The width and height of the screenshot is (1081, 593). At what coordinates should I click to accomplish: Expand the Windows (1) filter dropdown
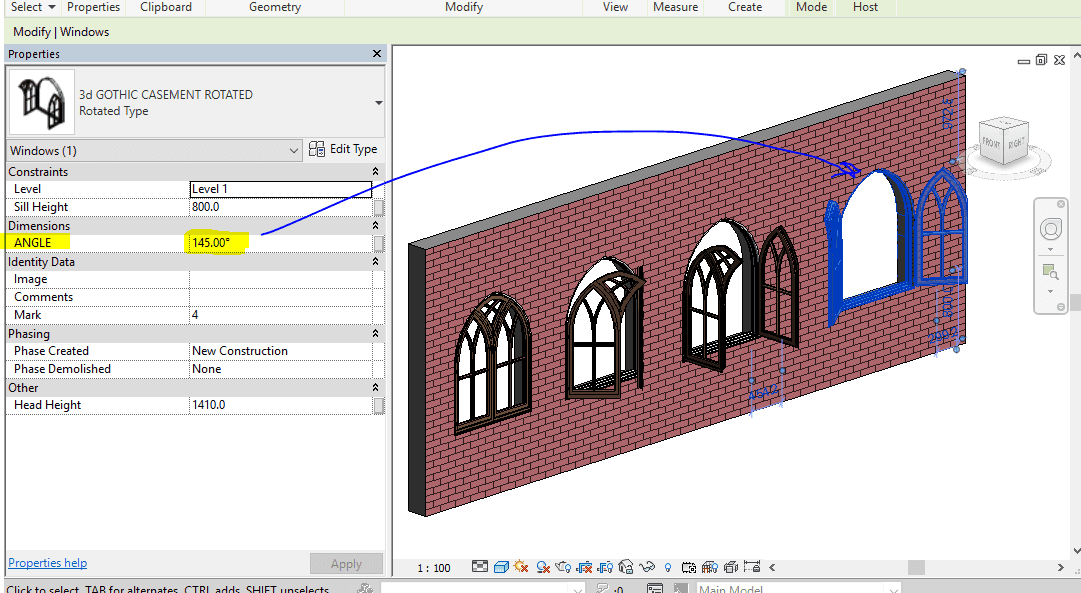(x=294, y=151)
